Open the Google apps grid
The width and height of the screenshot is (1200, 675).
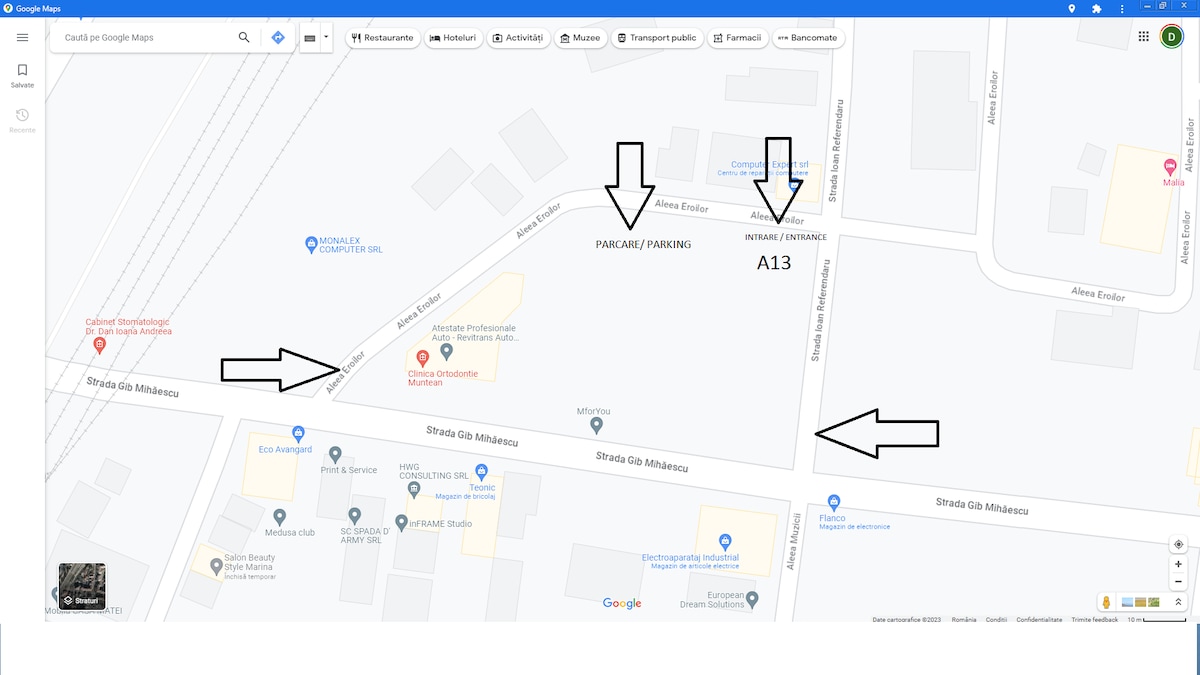pyautogui.click(x=1144, y=37)
